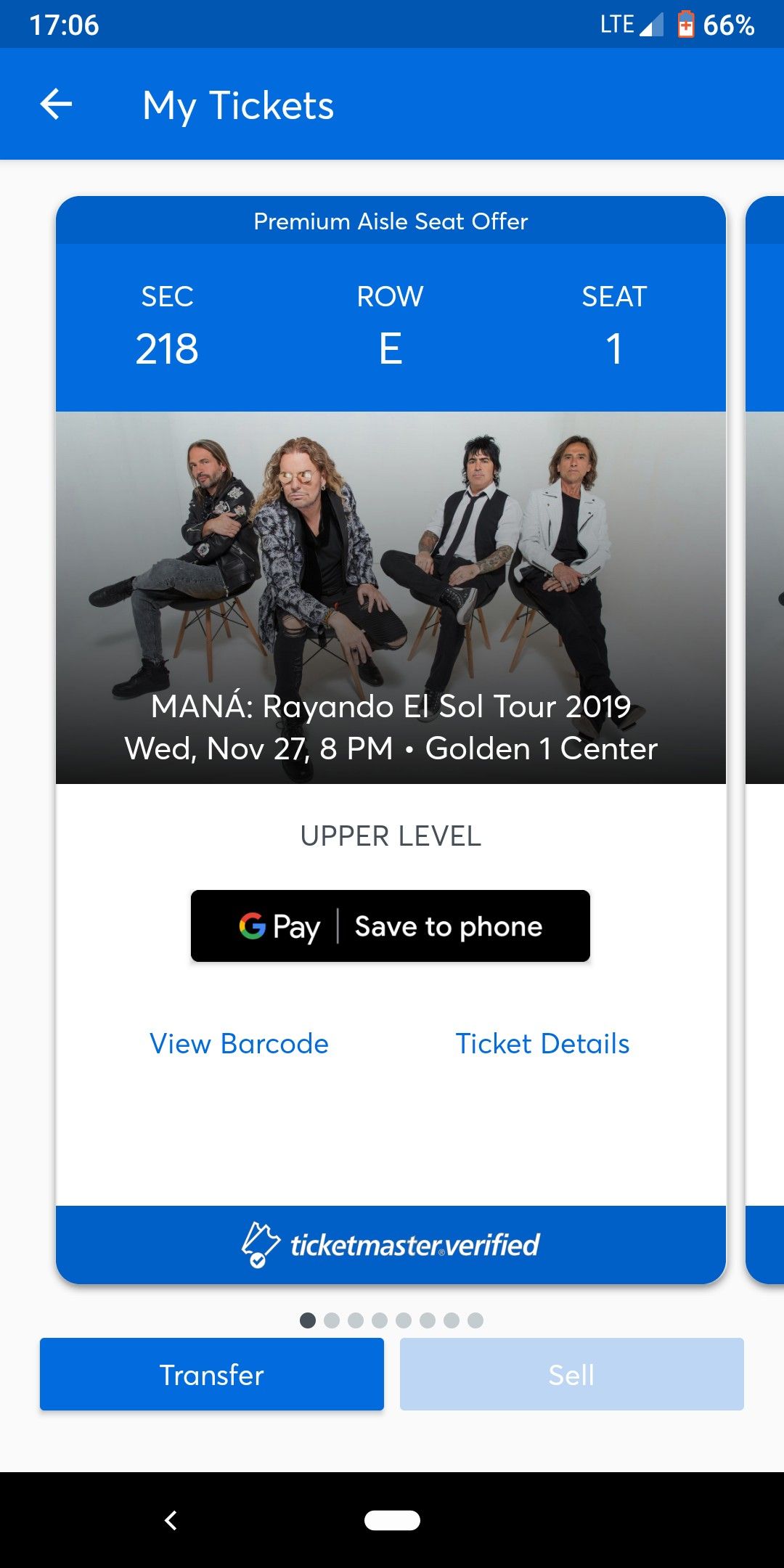Screen dimensions: 784x1568
Task: Tap the My Tickets title
Action: 238,105
